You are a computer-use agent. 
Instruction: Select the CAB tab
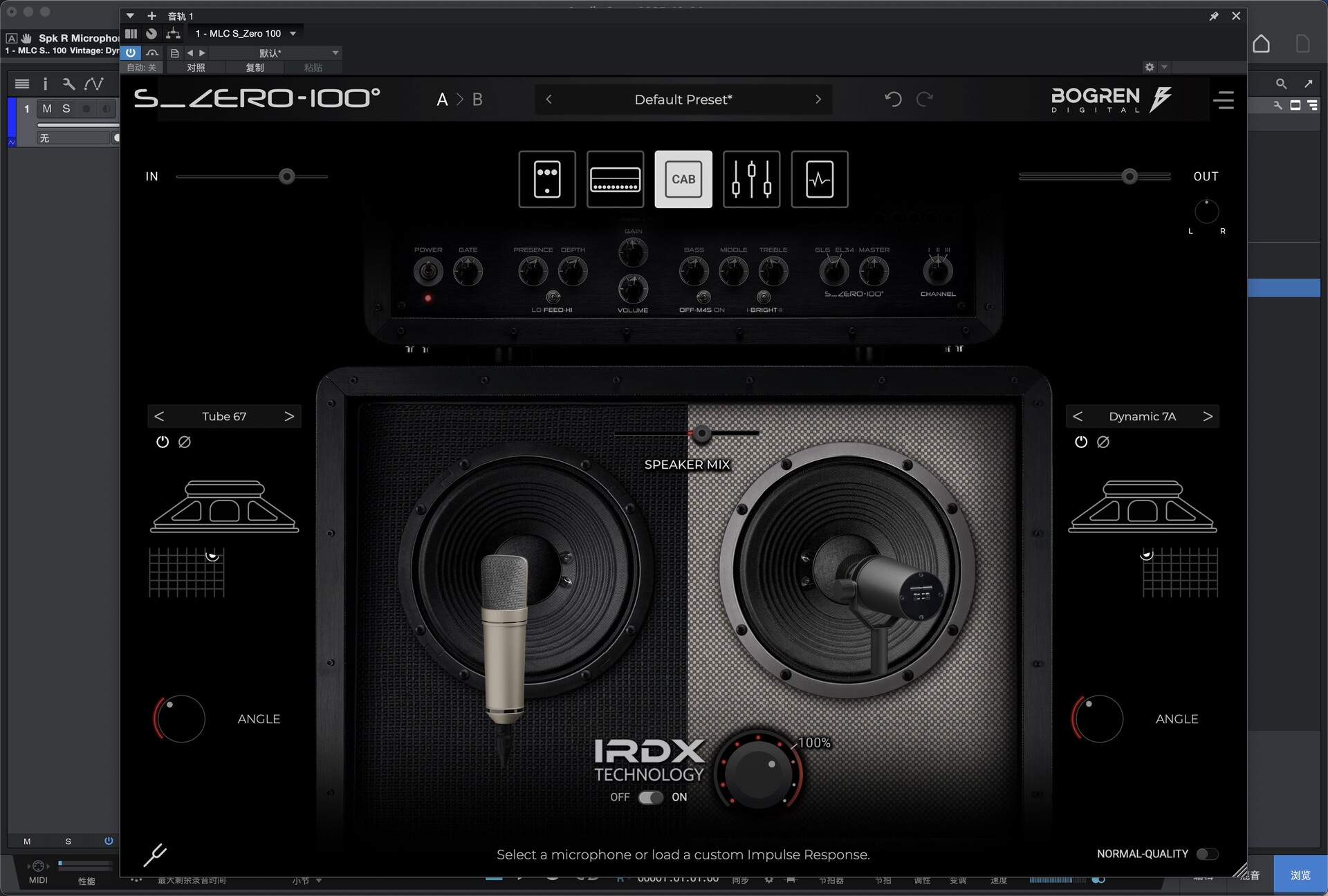683,179
